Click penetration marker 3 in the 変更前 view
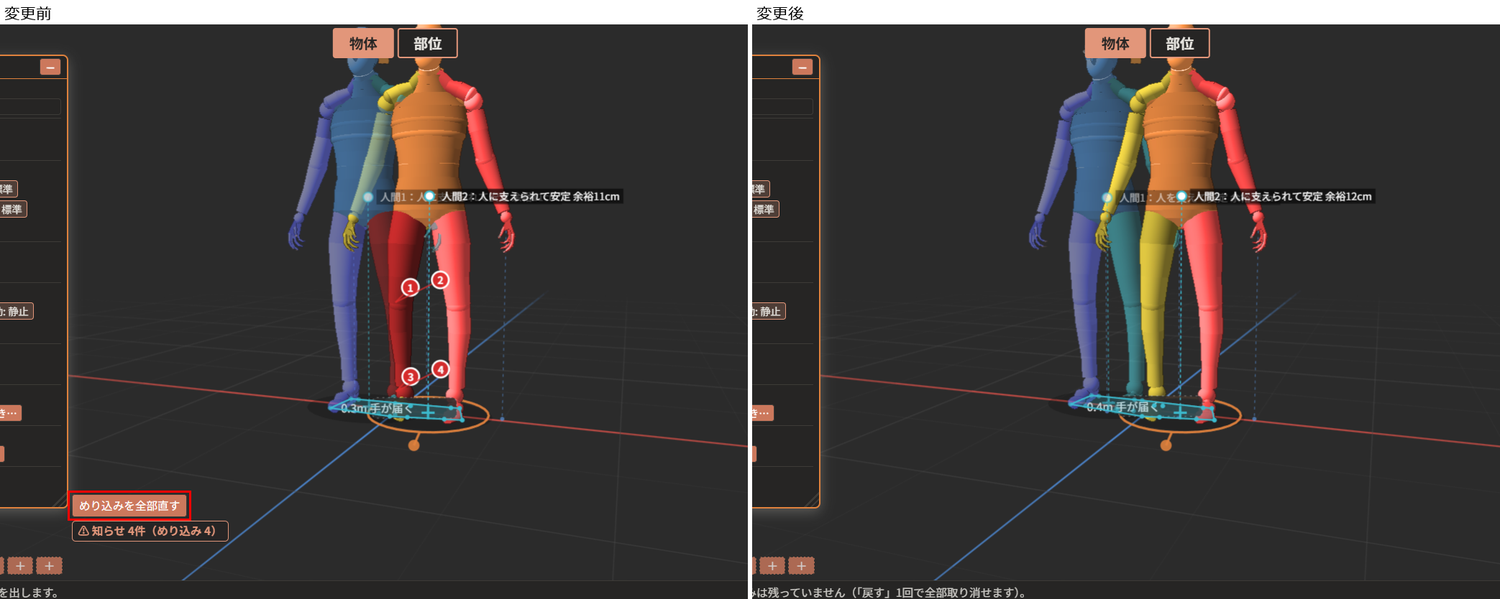The height and width of the screenshot is (599, 1500). pos(410,377)
